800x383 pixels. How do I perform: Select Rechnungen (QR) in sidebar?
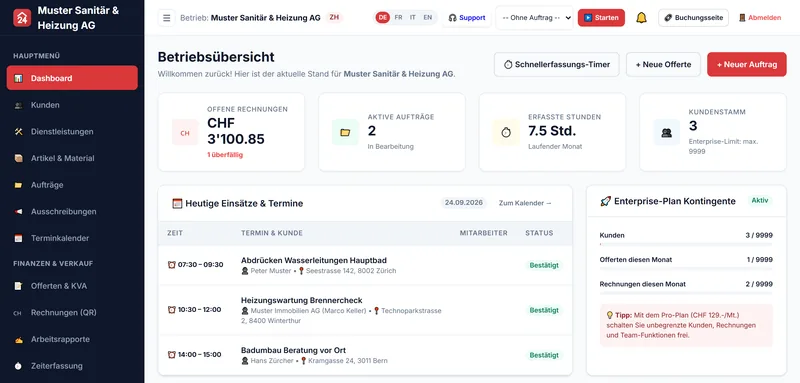[x=72, y=313]
